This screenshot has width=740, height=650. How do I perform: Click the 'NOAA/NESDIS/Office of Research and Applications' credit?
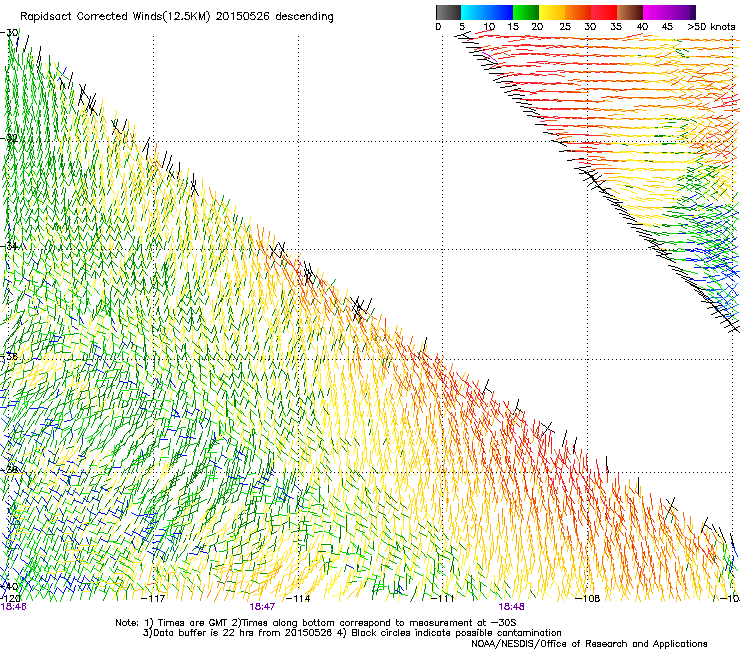[589, 644]
